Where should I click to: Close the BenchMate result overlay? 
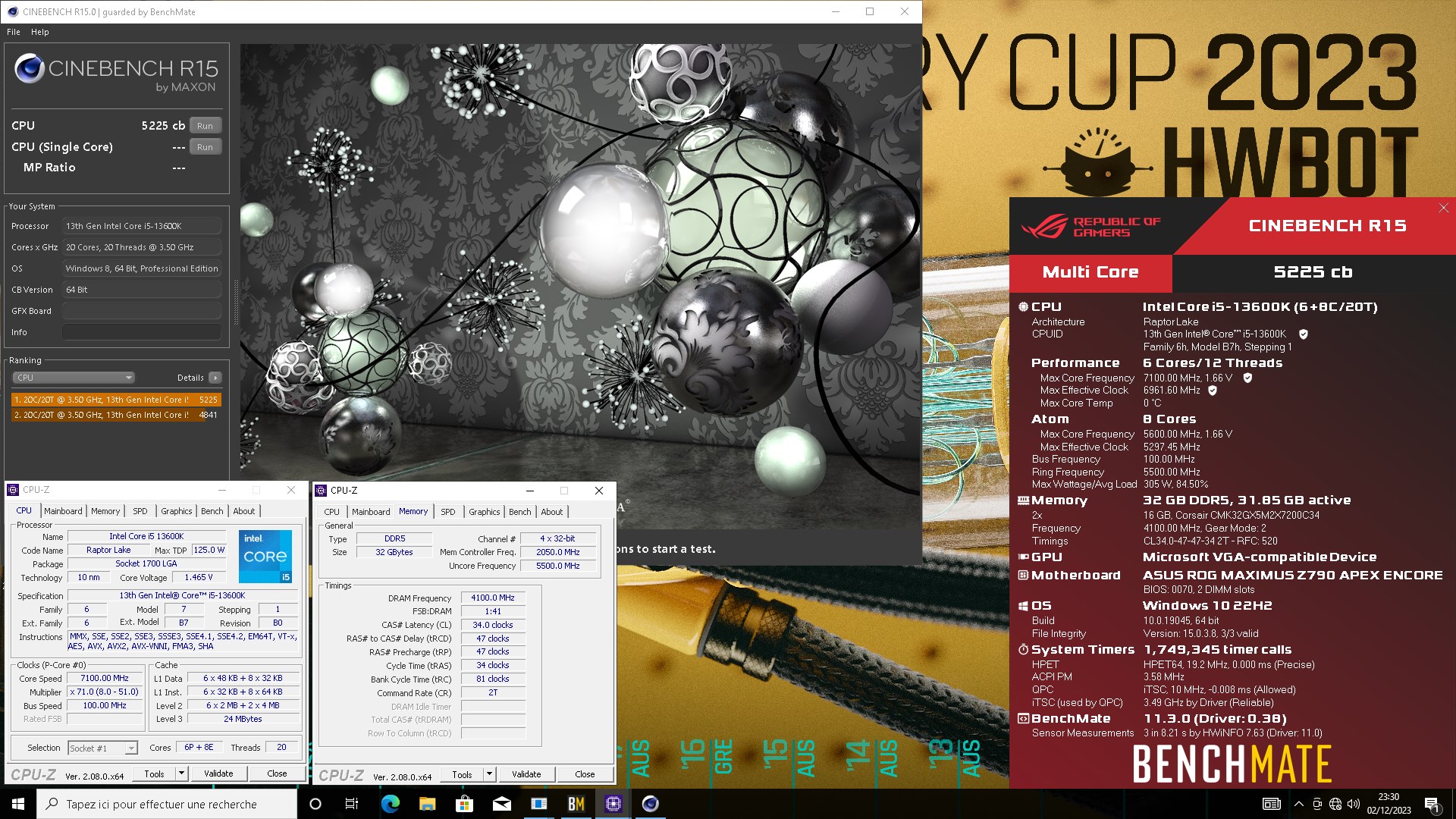click(1443, 208)
